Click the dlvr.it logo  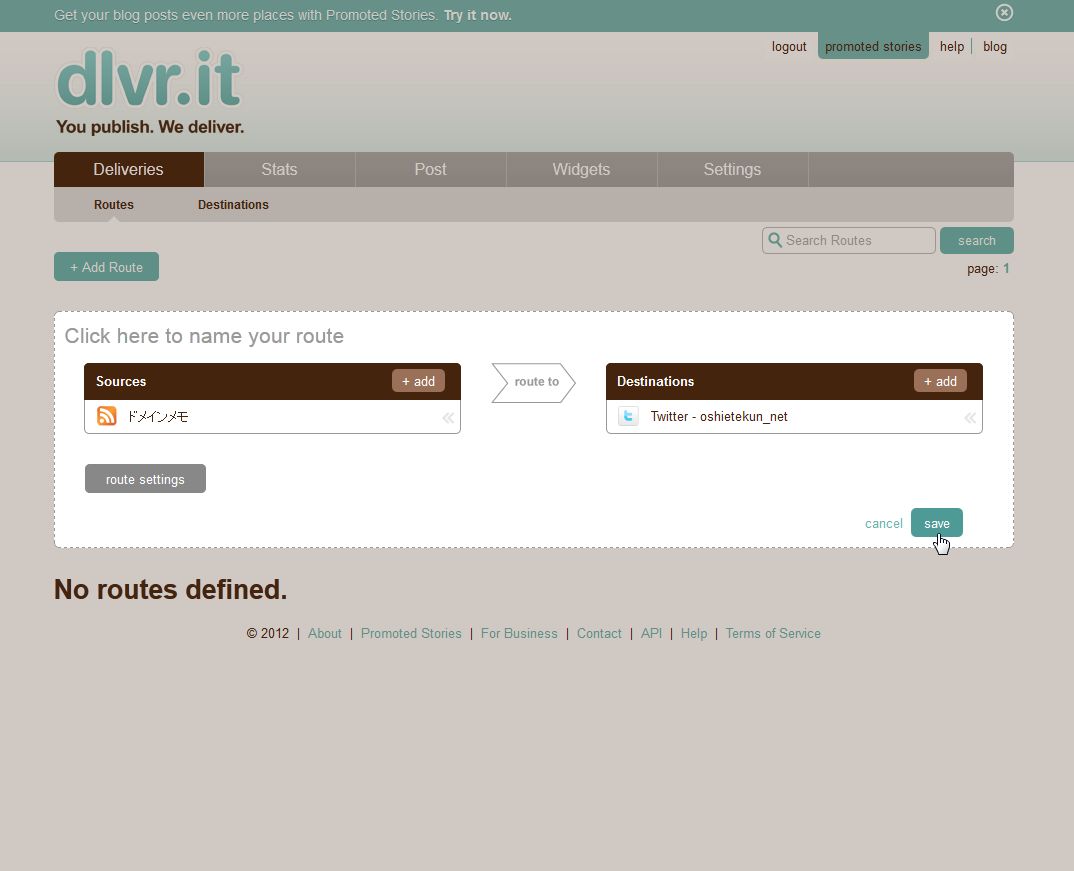[149, 78]
